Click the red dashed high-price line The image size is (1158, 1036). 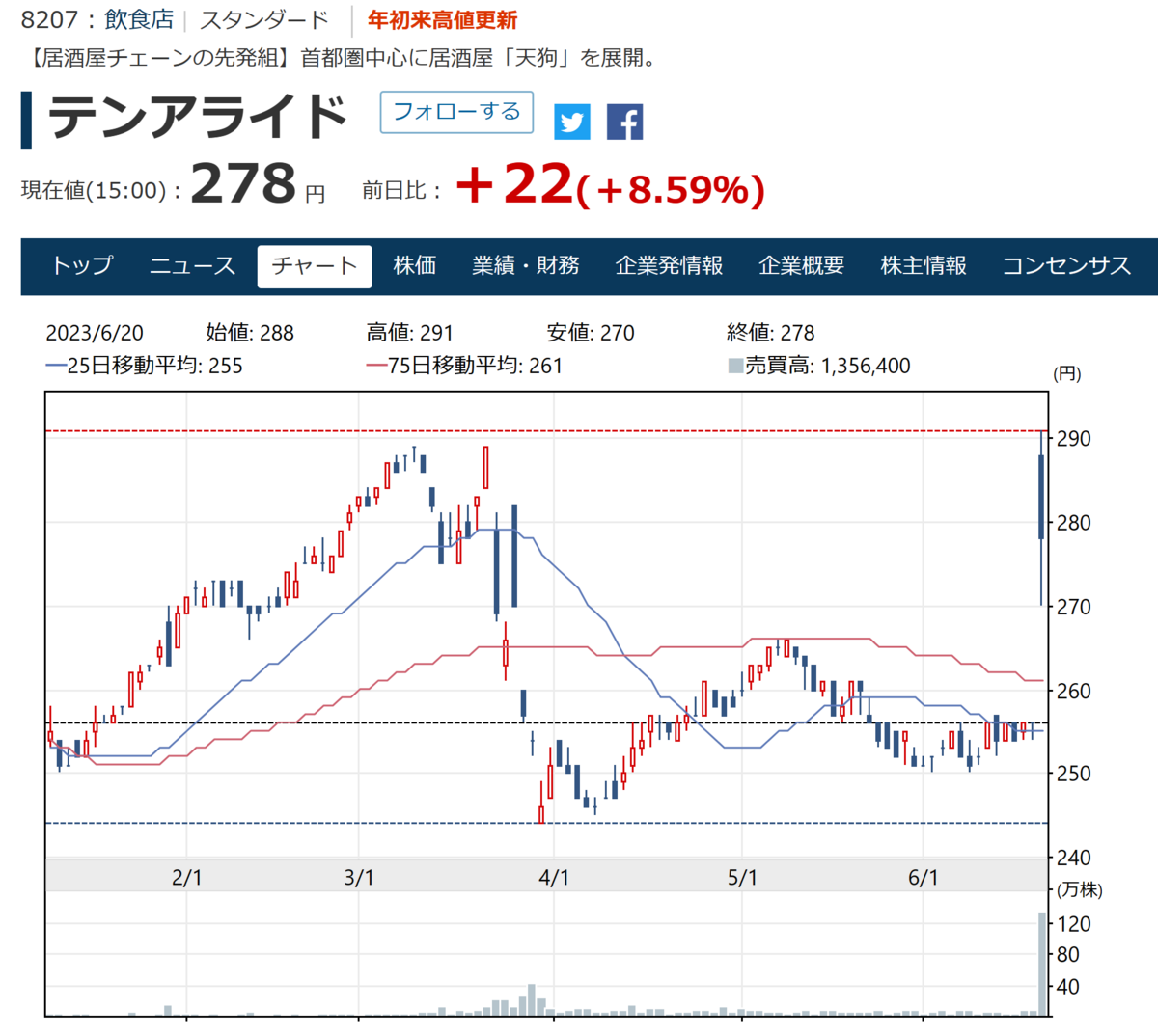(546, 431)
